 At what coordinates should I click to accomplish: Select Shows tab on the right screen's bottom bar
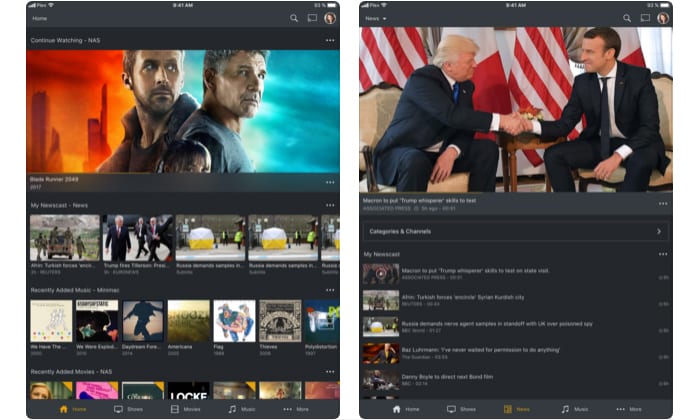click(x=462, y=409)
